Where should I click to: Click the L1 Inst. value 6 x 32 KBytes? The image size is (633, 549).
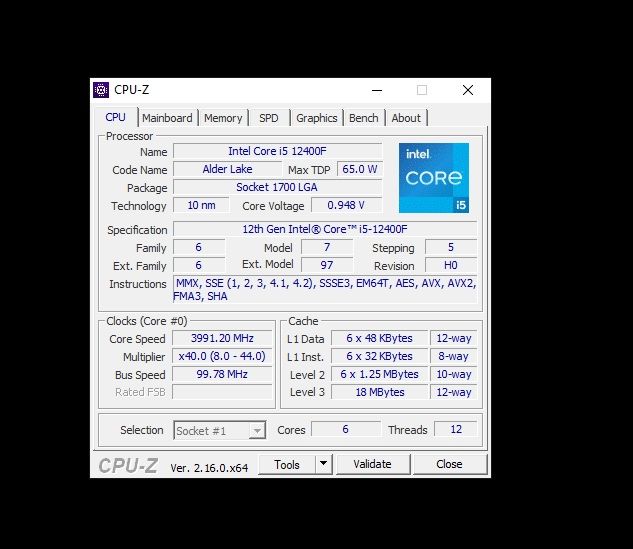point(379,356)
